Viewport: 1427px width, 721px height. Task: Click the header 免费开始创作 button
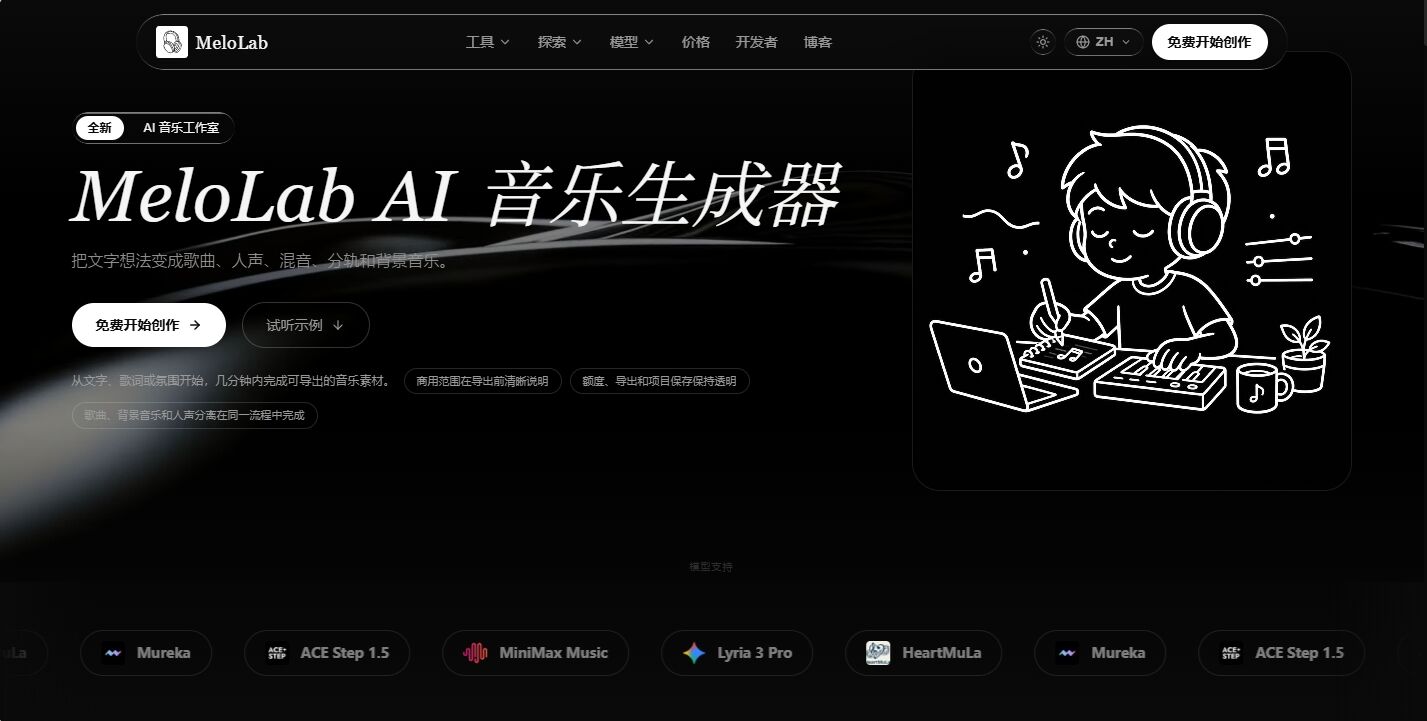point(1209,42)
